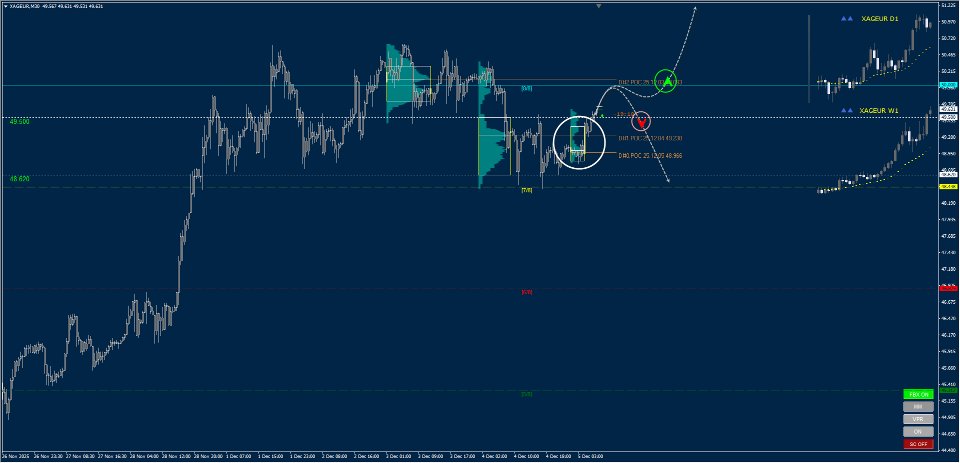This screenshot has width=960, height=463.
Task: Click the XAGEUR W1 label
Action: 879,110
